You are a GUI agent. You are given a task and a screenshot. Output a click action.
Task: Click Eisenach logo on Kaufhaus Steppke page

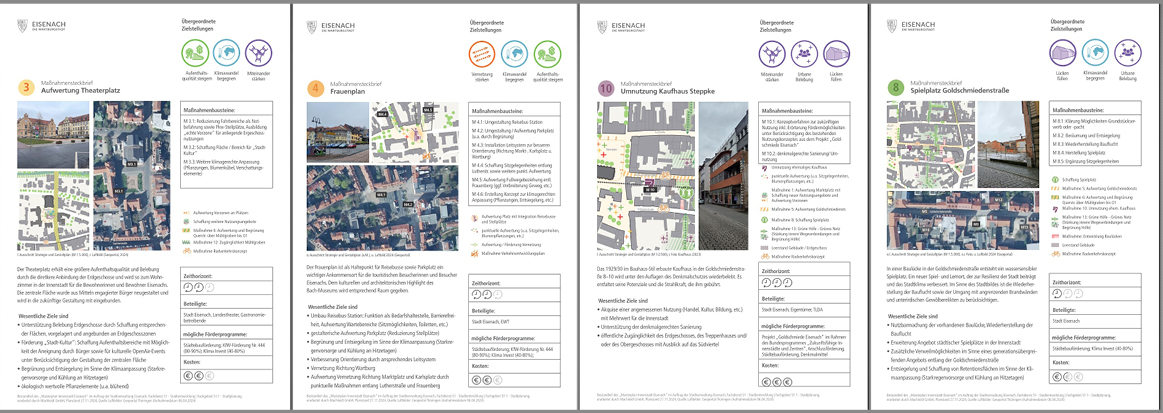coord(622,26)
